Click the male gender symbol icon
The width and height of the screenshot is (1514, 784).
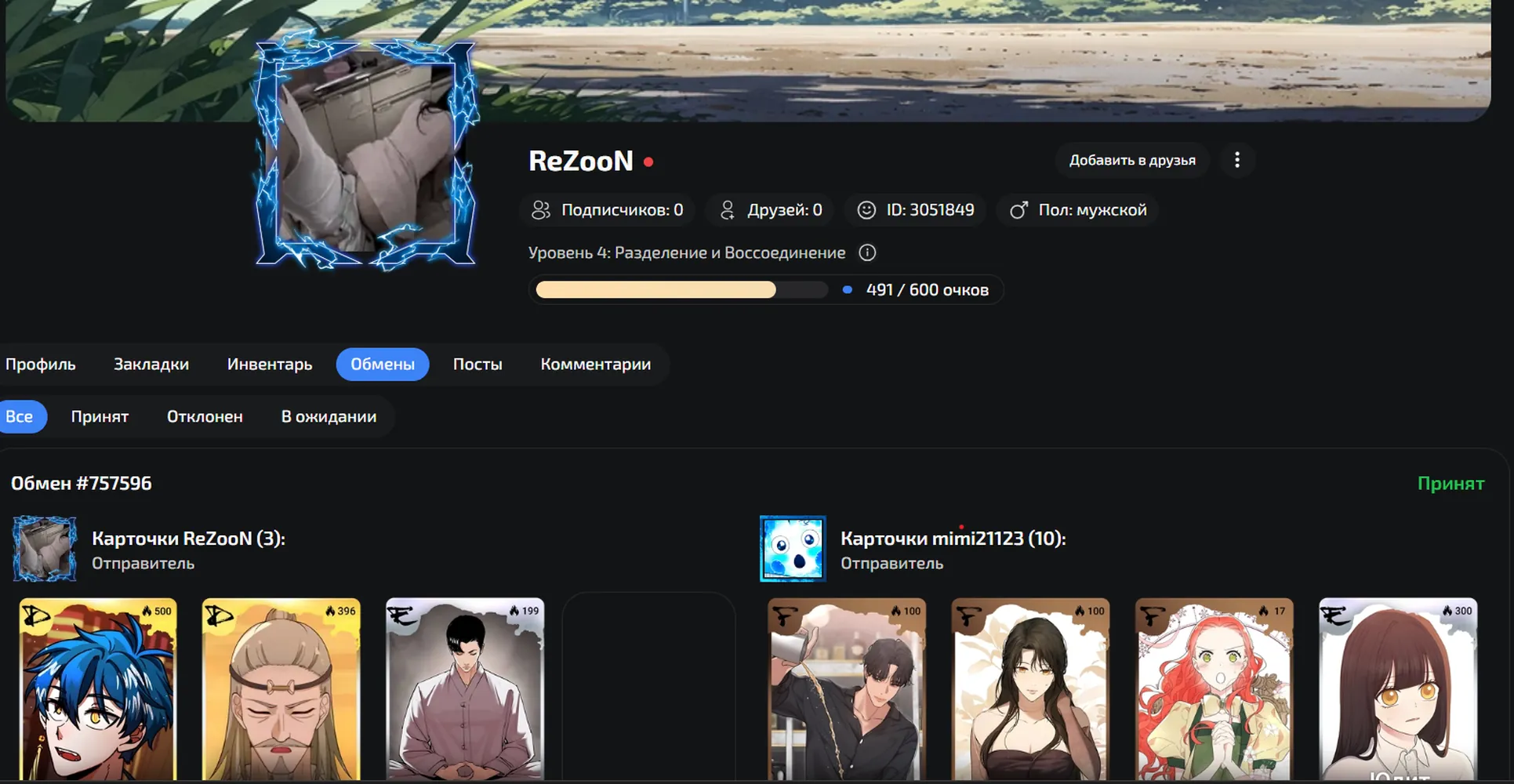click(x=1018, y=210)
